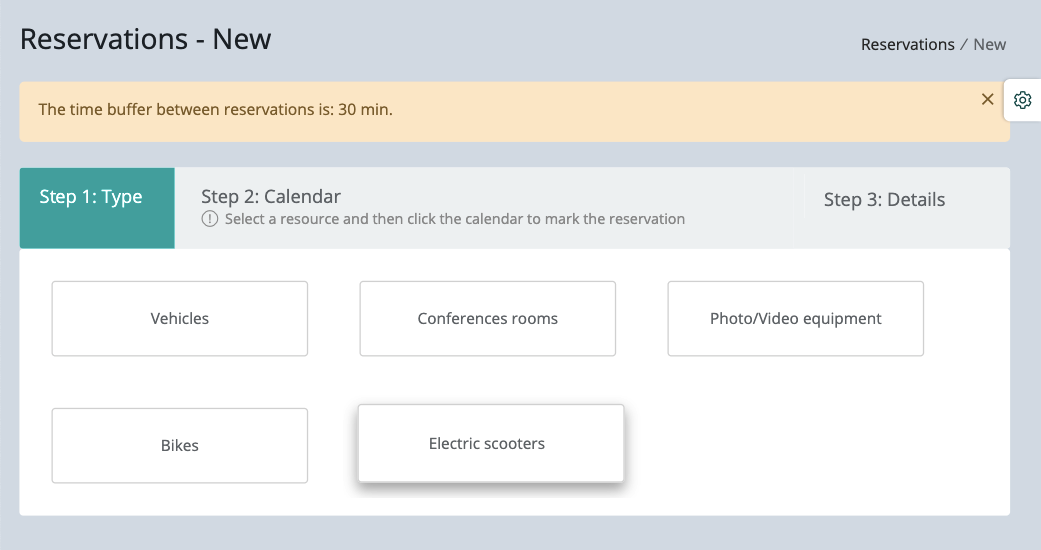This screenshot has width=1041, height=550.
Task: Switch to Step 2: Calendar
Action: coord(483,208)
